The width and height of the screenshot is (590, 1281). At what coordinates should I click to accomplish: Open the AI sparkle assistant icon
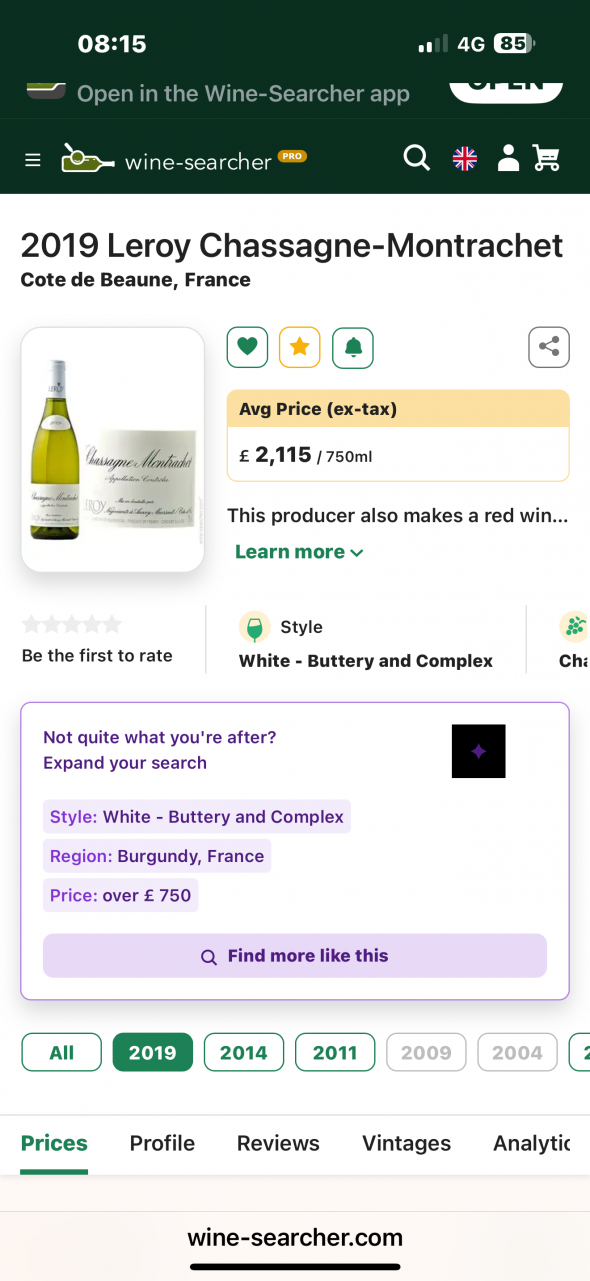(x=478, y=751)
